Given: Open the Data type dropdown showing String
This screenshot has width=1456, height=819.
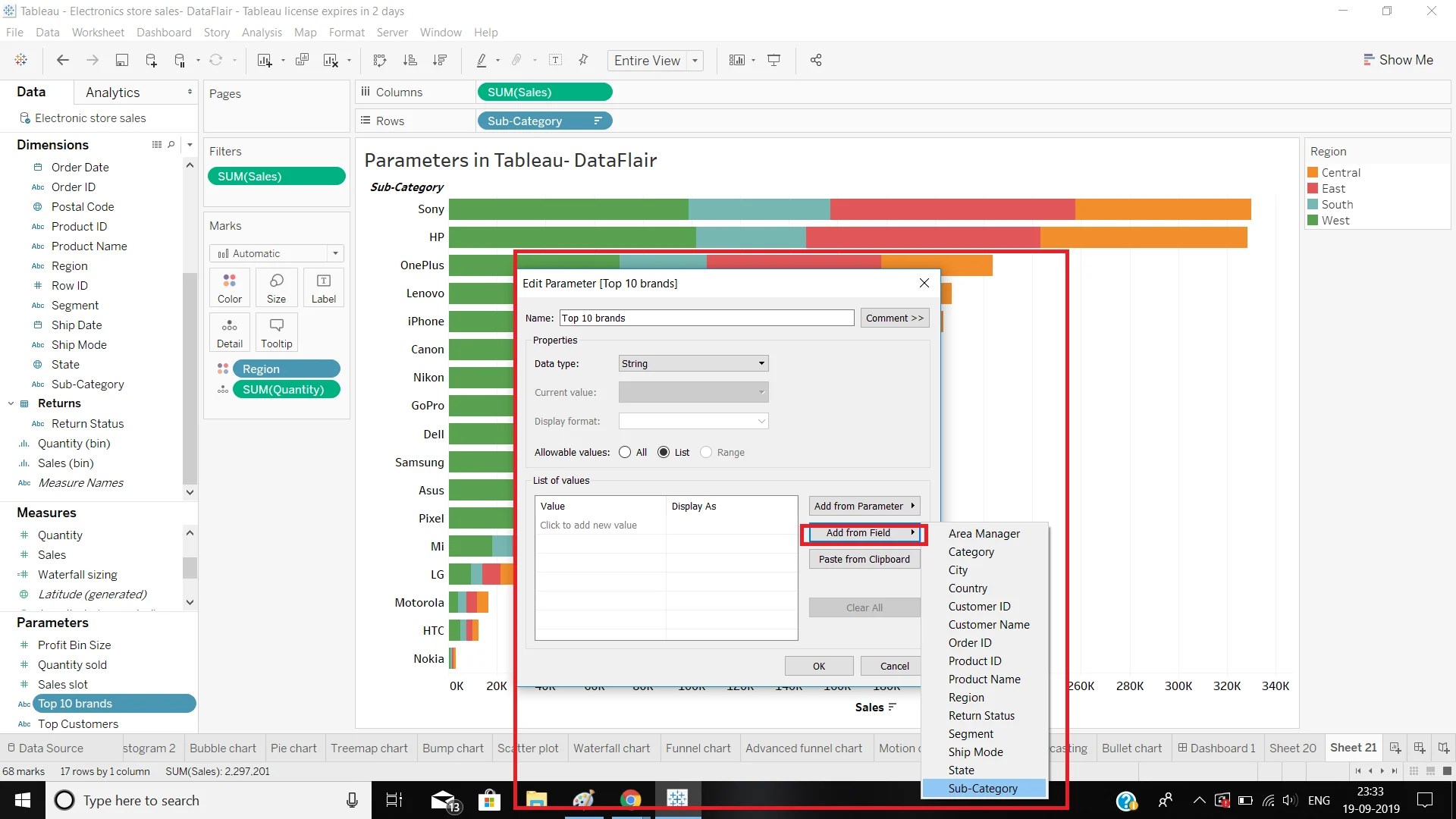Looking at the screenshot, I should point(692,363).
